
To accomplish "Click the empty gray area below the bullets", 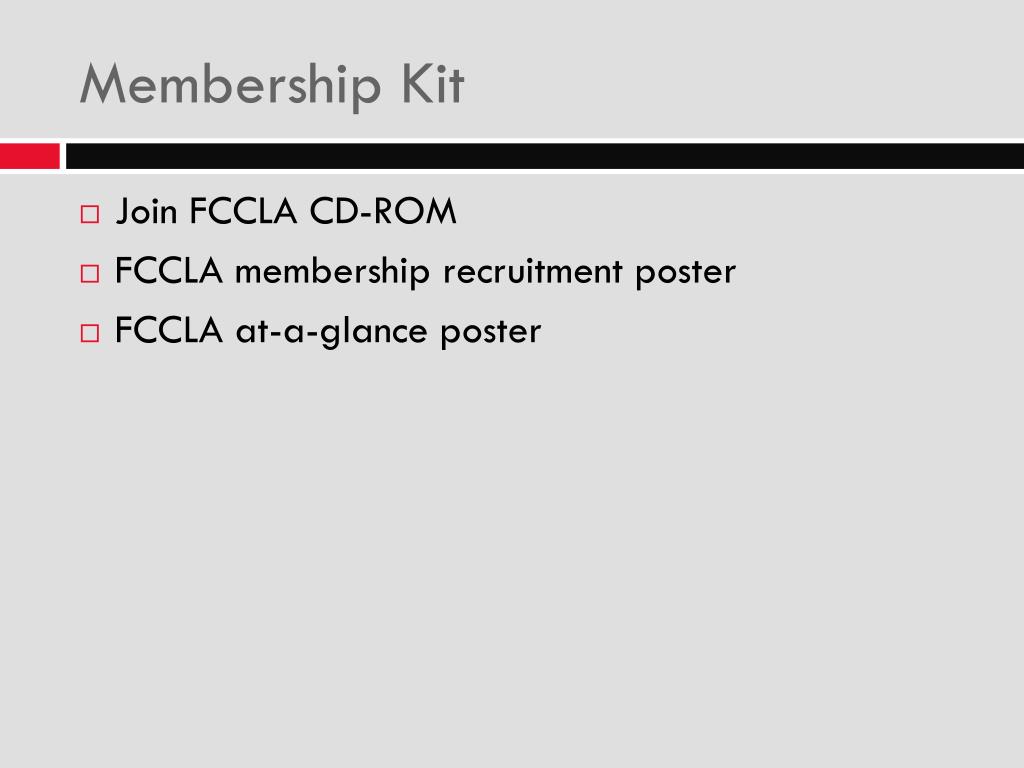I will [512, 555].
